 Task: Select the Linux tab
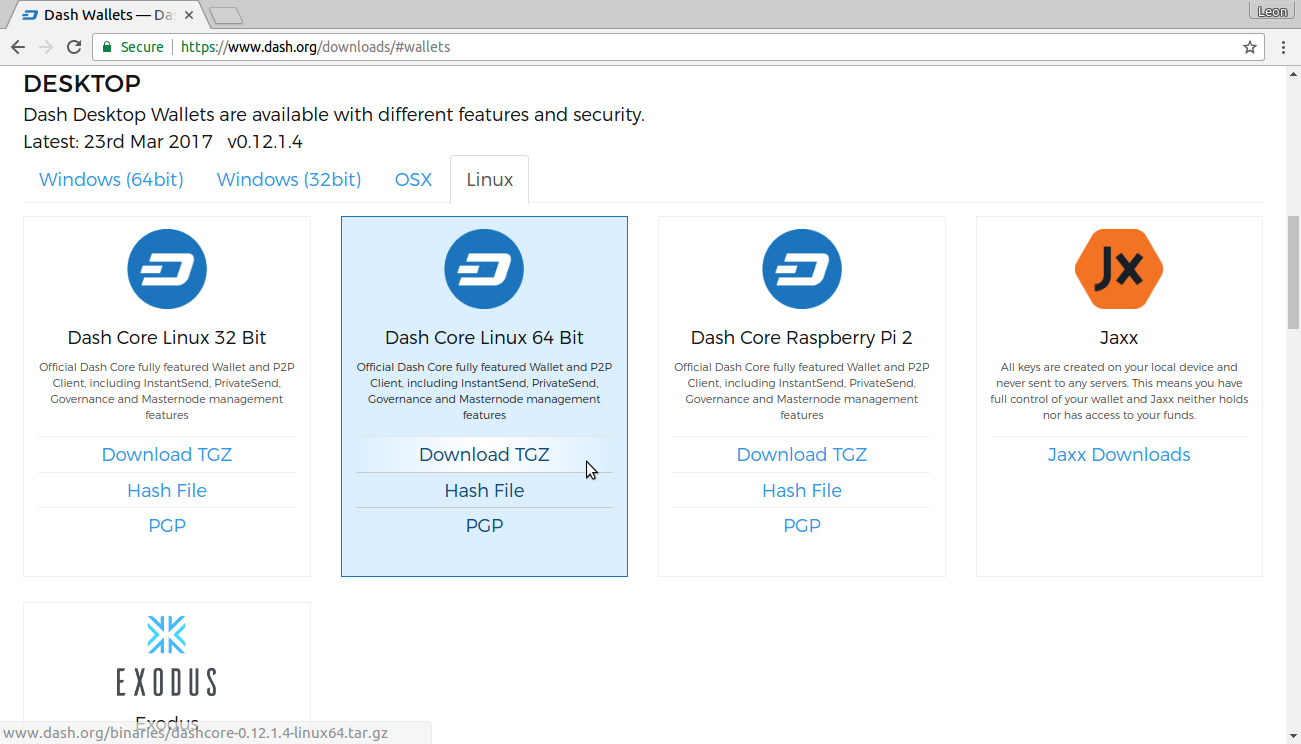tap(490, 180)
